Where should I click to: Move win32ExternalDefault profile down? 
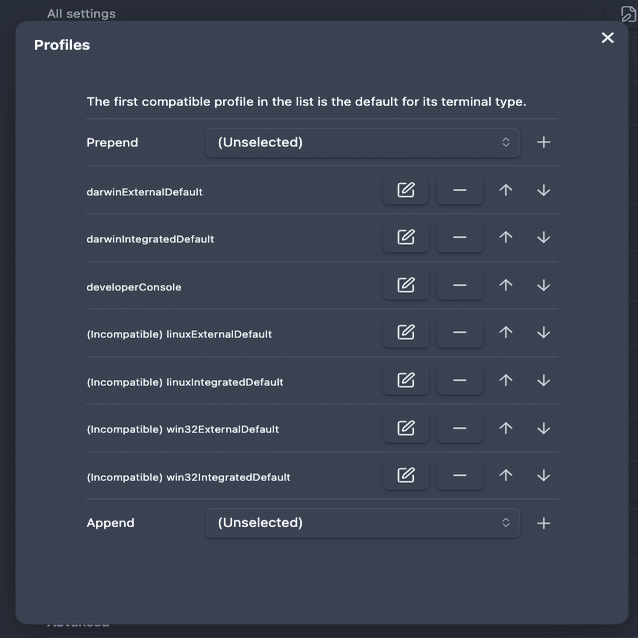point(543,428)
